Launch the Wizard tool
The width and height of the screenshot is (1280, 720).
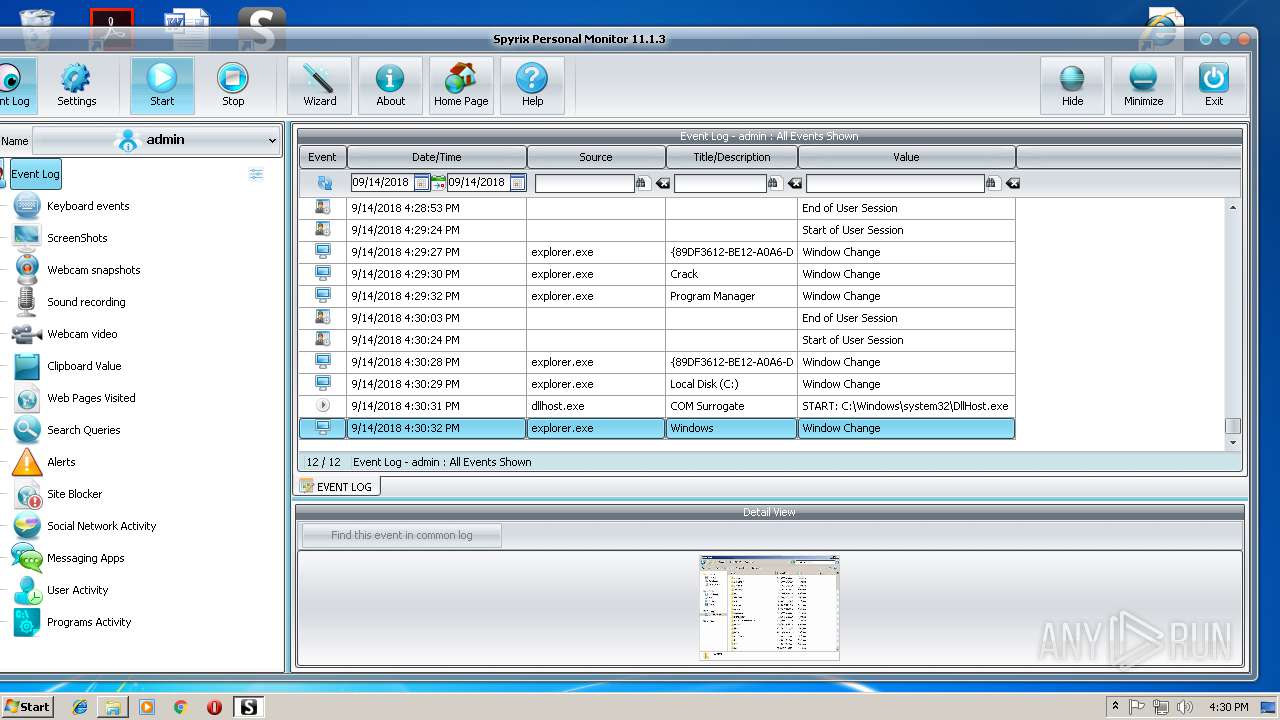(319, 85)
